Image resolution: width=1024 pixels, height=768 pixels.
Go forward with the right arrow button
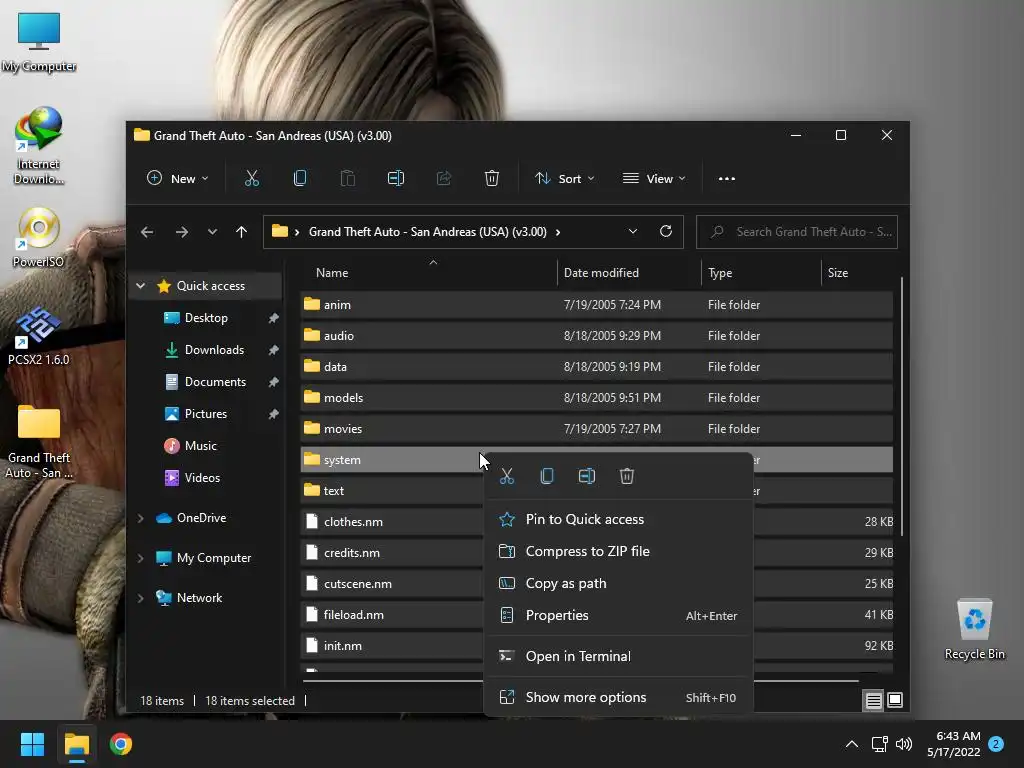[182, 232]
